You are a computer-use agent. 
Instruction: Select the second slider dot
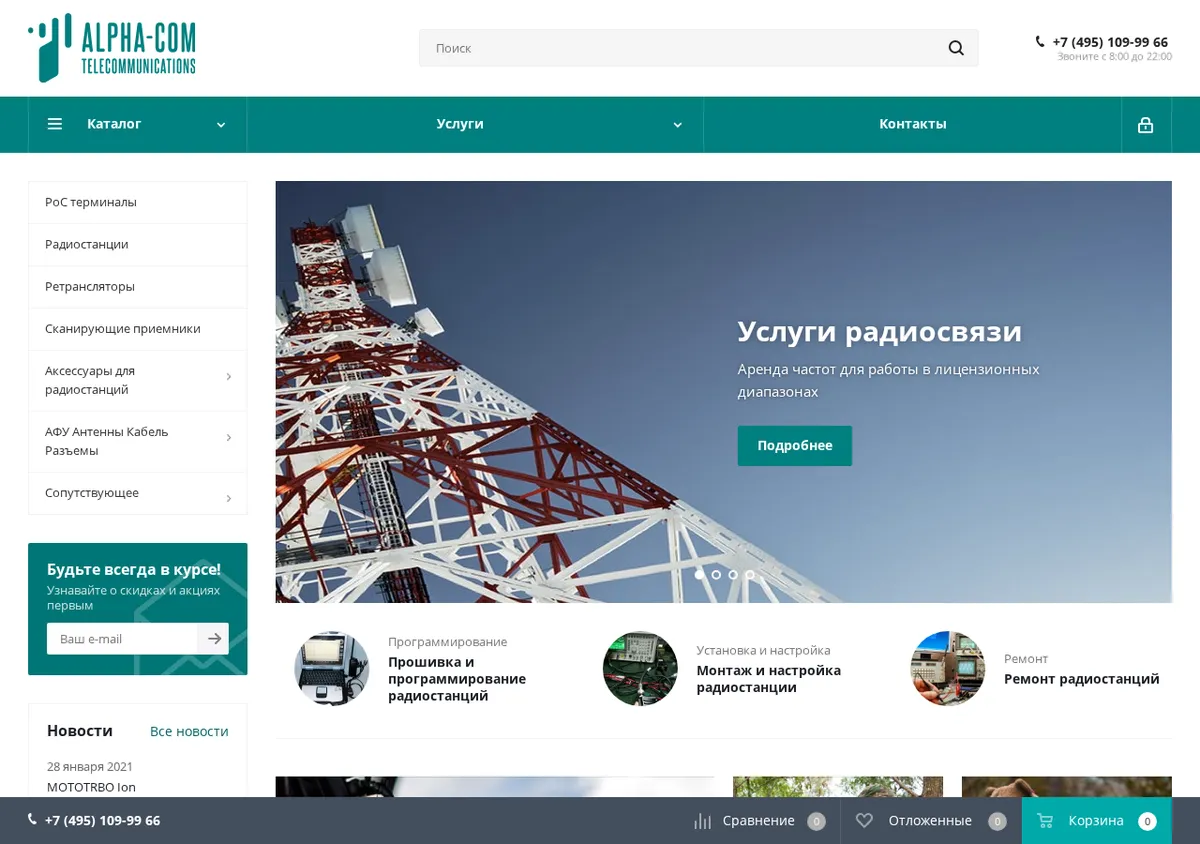pos(716,575)
